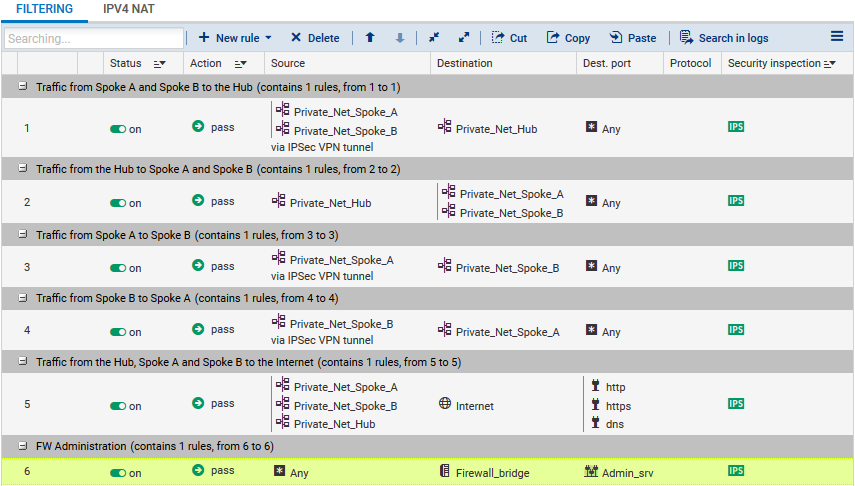Collapse the 'Traffic from Spoke A to Spoke B' group
The width and height of the screenshot is (855, 486).
tap(23, 235)
